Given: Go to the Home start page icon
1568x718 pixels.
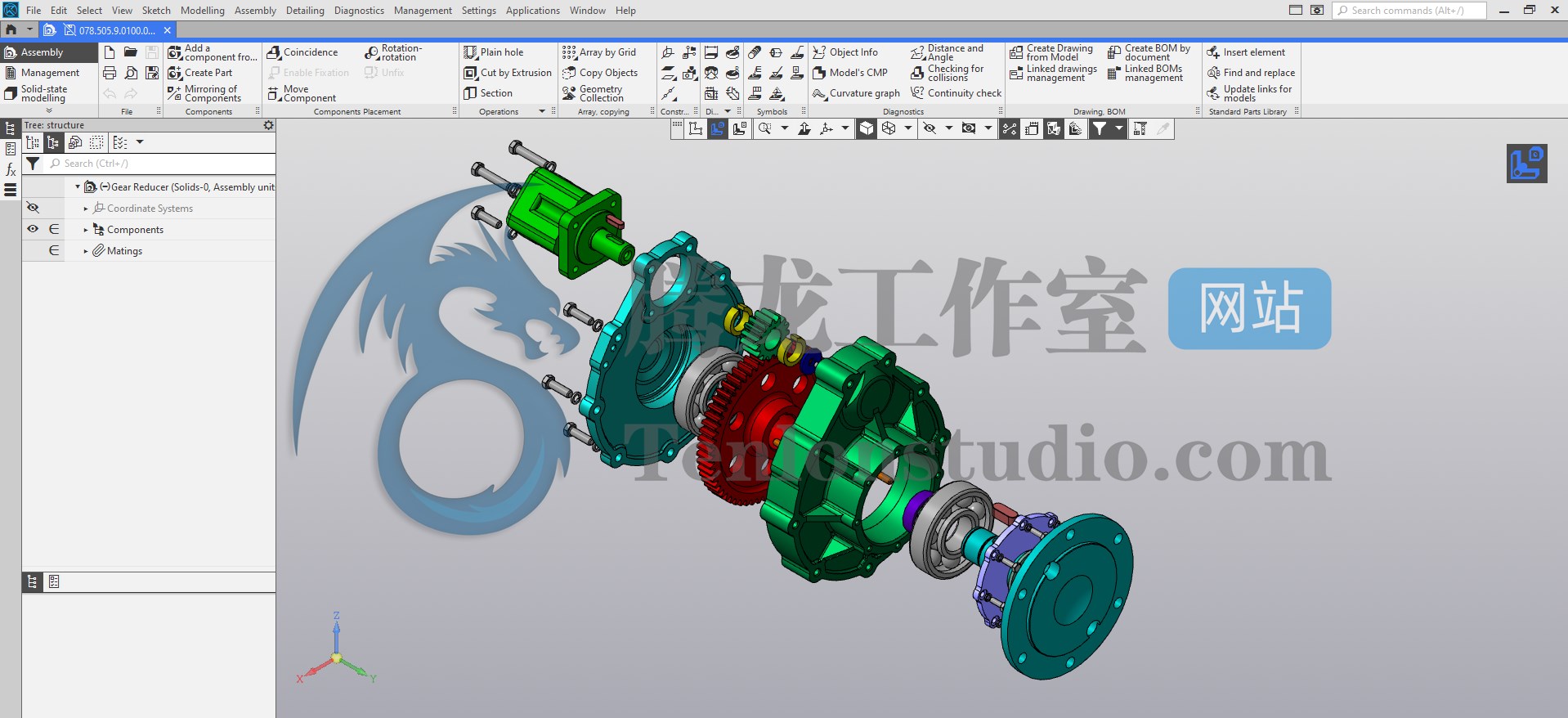Looking at the screenshot, I should coord(11,30).
